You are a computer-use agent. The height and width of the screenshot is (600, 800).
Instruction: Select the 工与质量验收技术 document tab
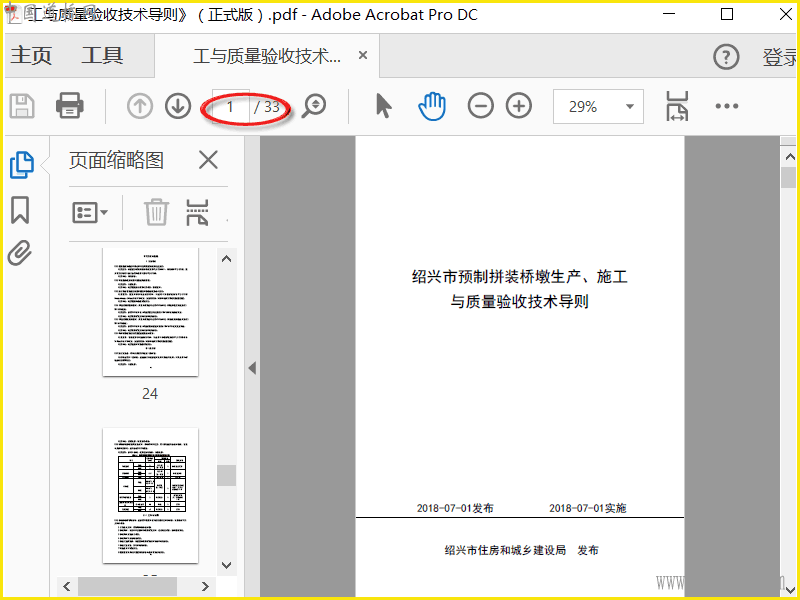266,56
